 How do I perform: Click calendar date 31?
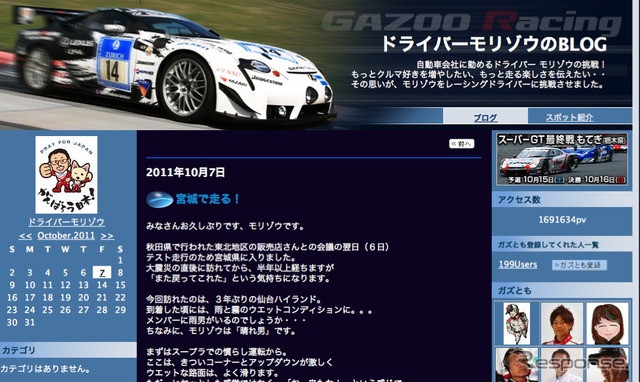click(x=30, y=322)
